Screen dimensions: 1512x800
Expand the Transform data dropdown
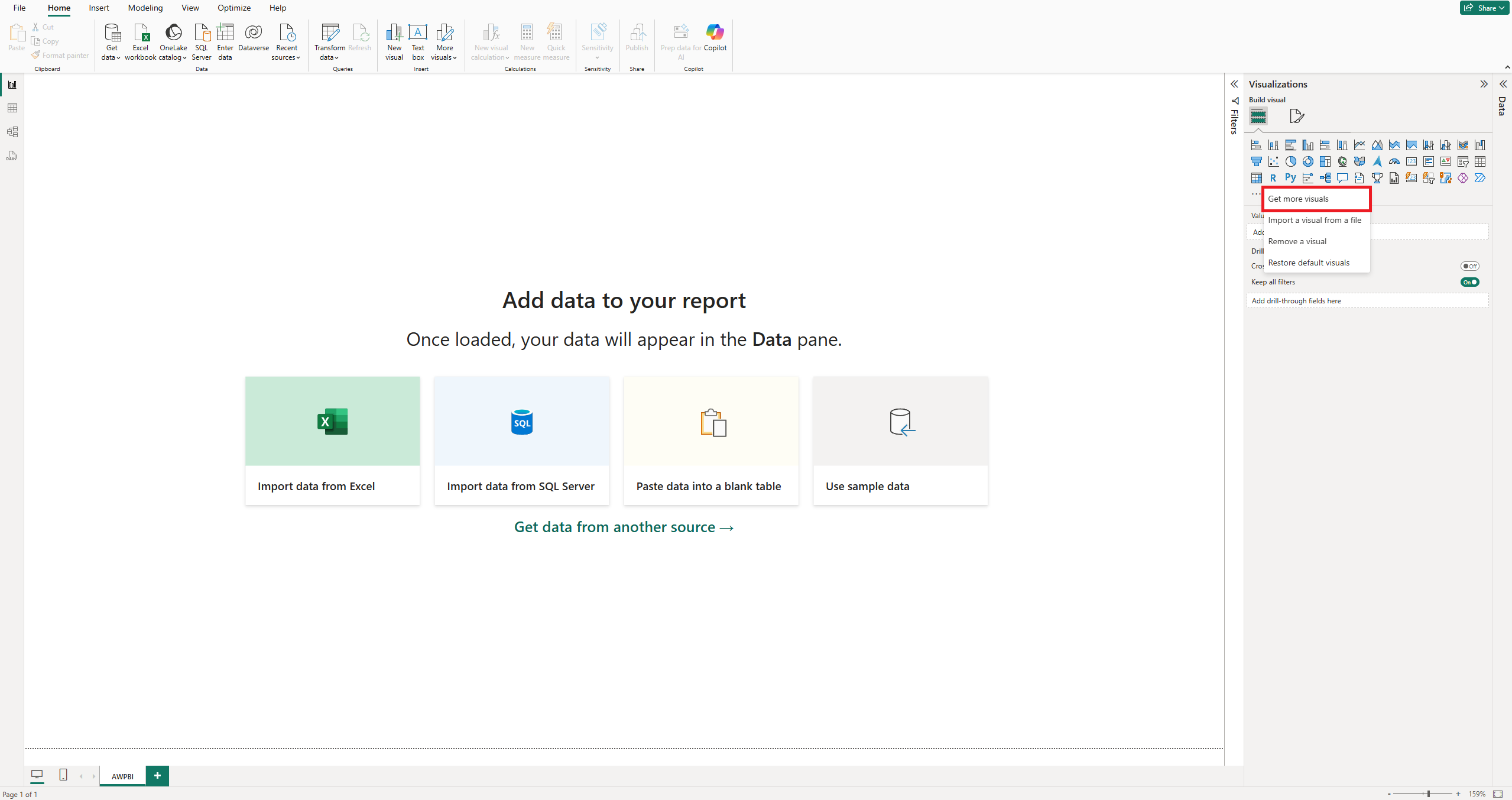(x=329, y=42)
